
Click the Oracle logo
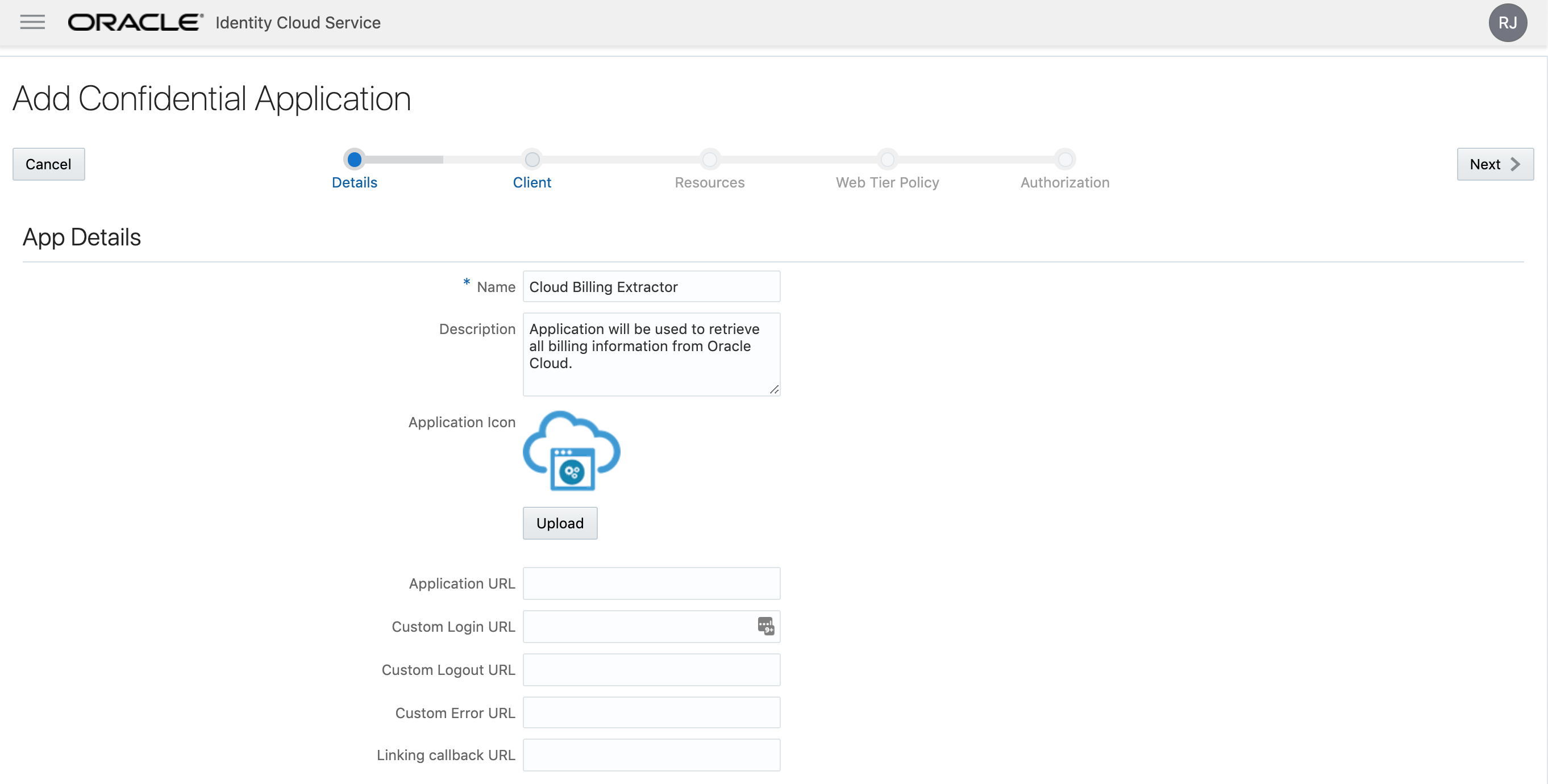(135, 22)
